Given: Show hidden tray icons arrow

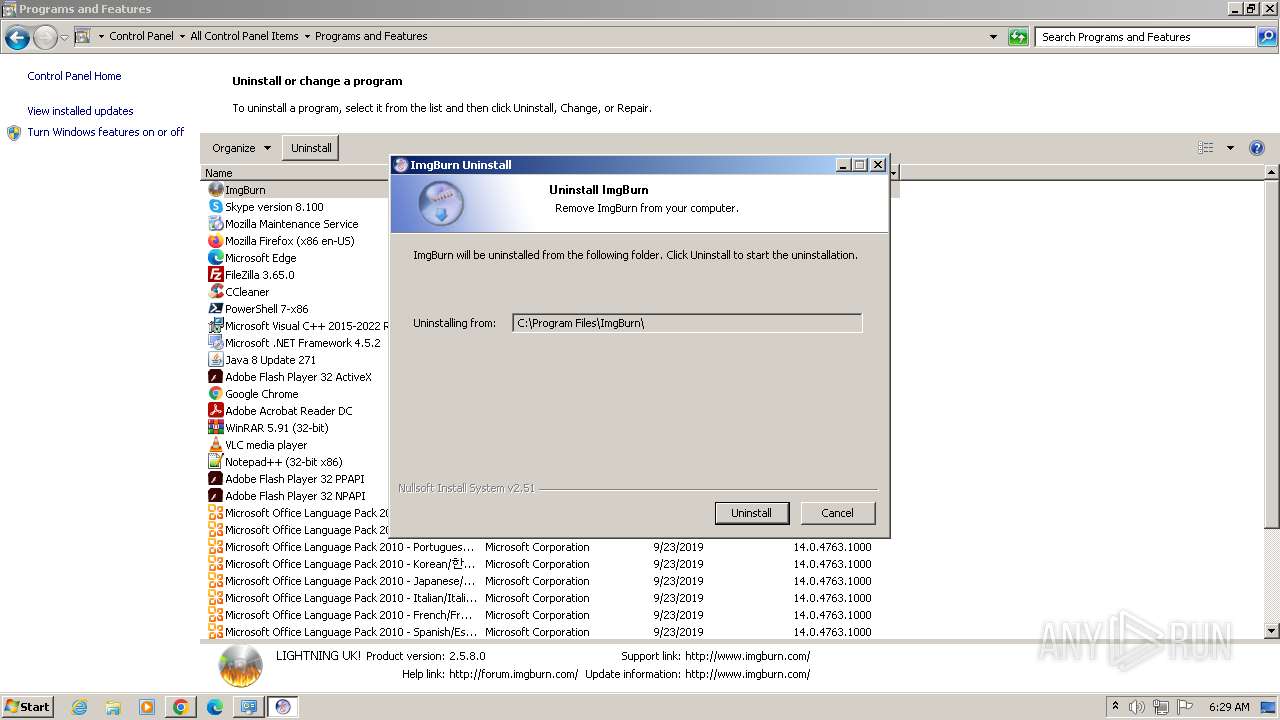Looking at the screenshot, I should 1115,707.
